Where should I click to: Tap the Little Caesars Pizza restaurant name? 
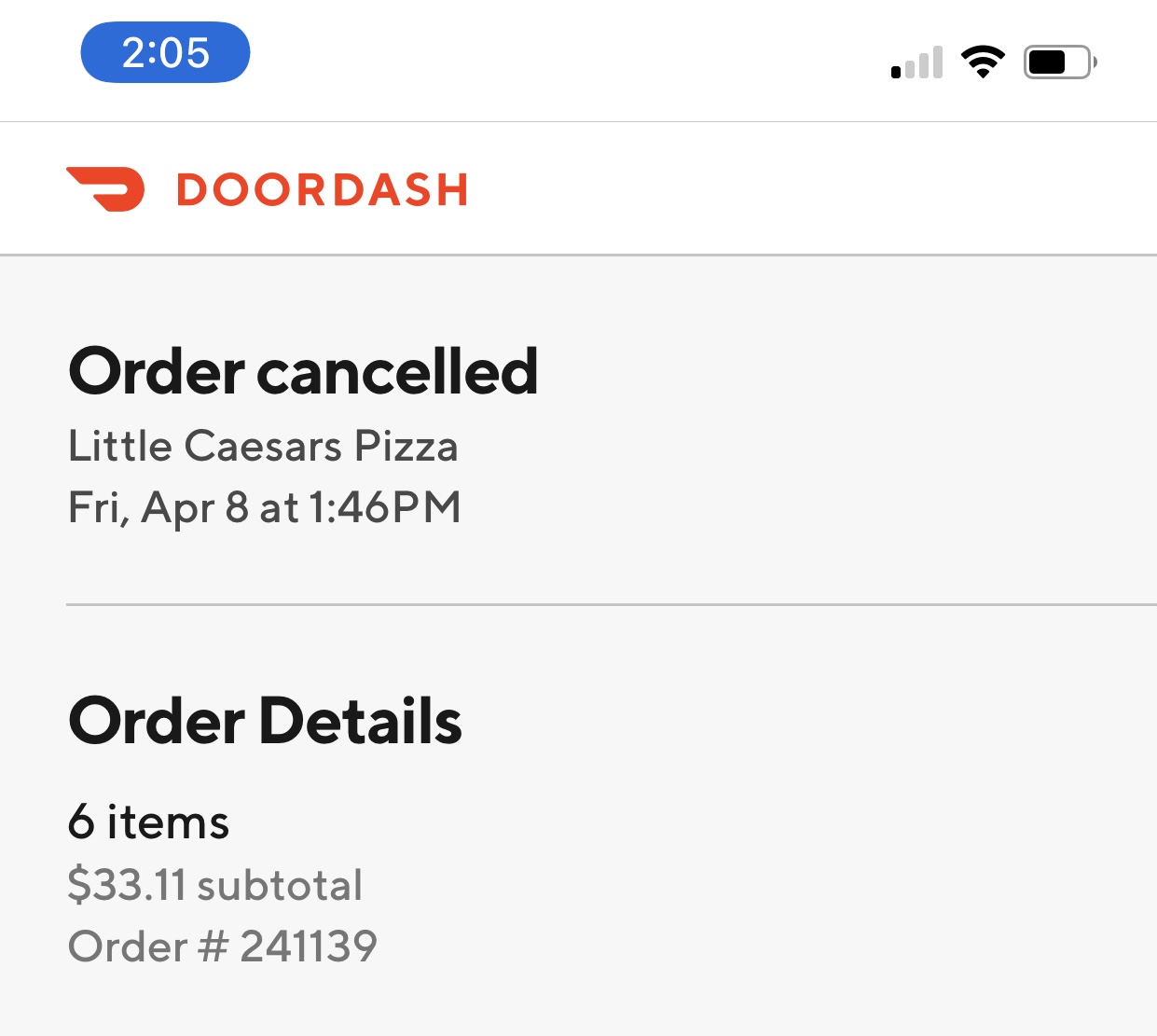pyautogui.click(x=263, y=446)
